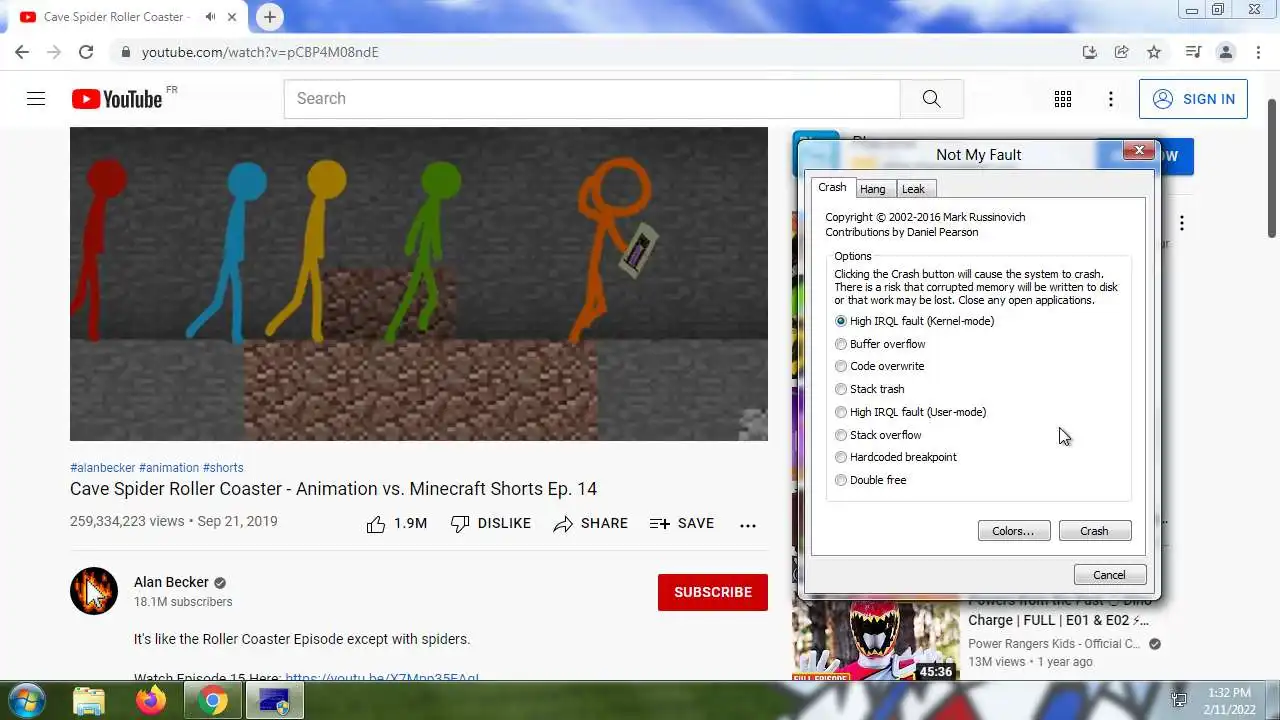Go to the YouTube home logo

click(117, 98)
